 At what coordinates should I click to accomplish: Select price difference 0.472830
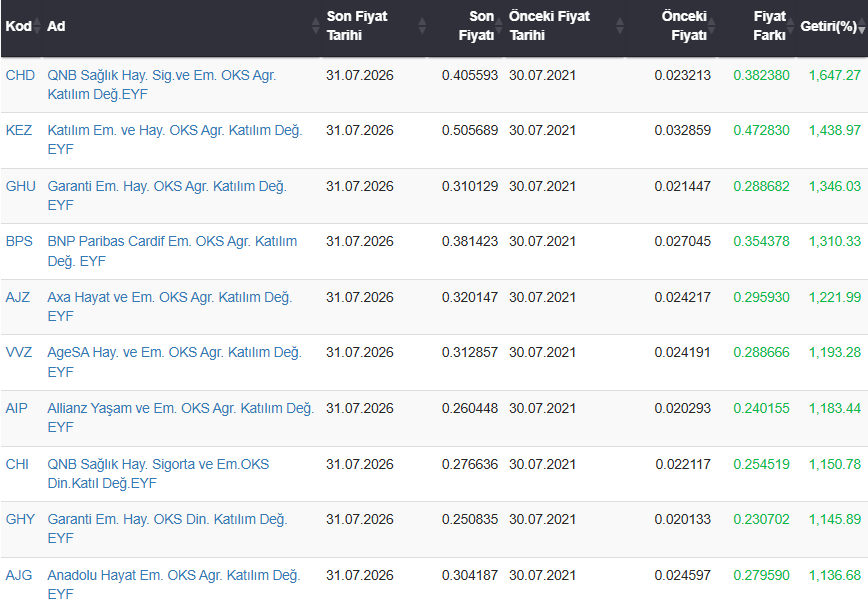point(762,130)
